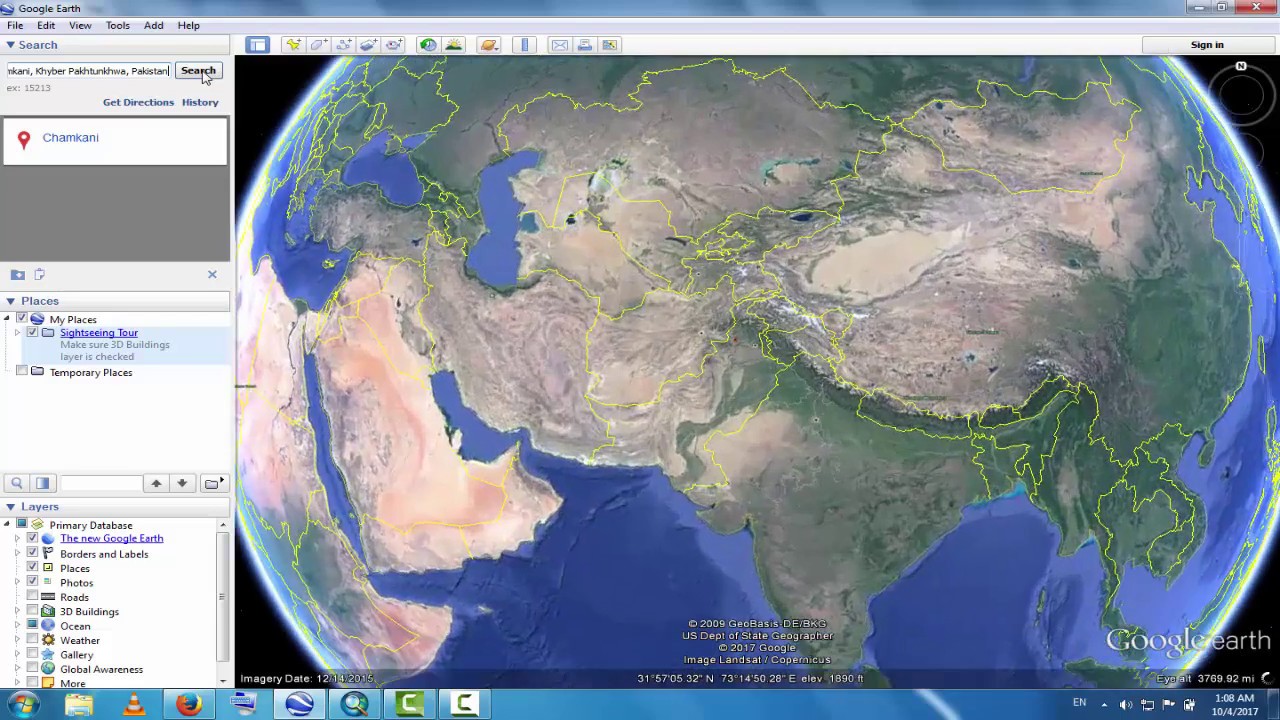Viewport: 1280px width, 720px height.
Task: Expand Sightseeing Tour tree node
Action: pyautogui.click(x=17, y=333)
